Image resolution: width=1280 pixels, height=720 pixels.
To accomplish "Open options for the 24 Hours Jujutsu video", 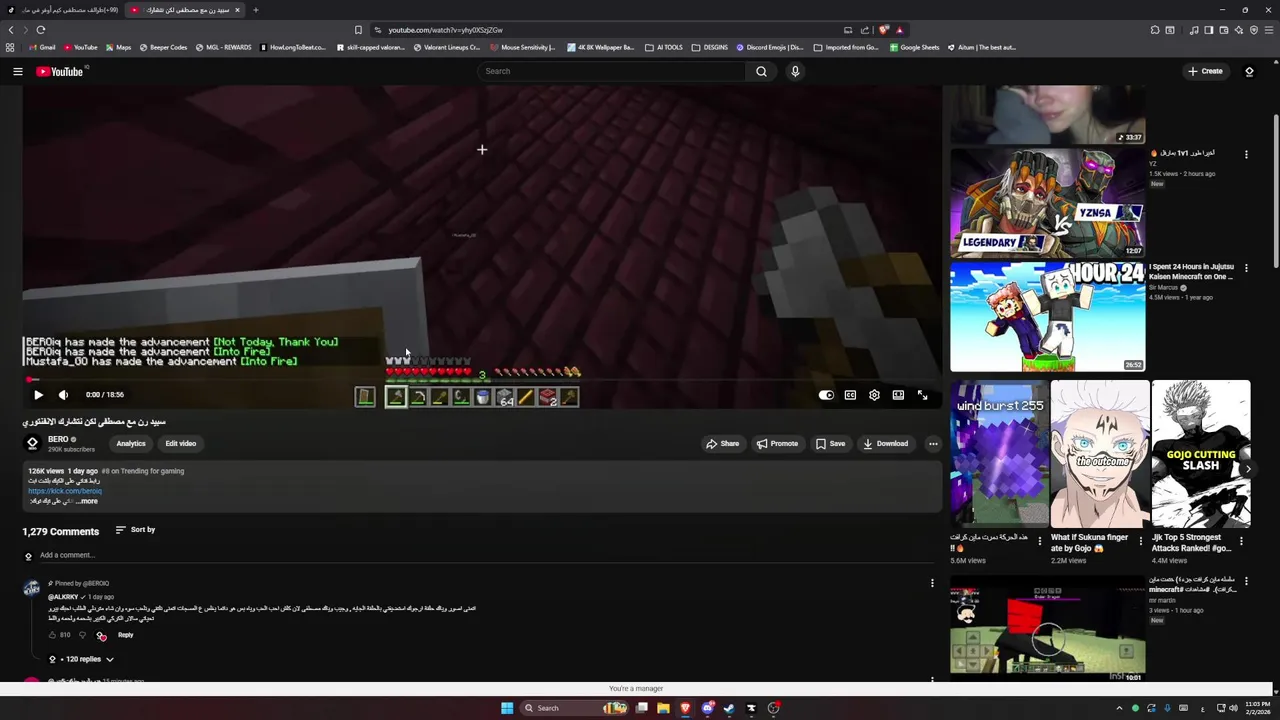I will (1246, 268).
